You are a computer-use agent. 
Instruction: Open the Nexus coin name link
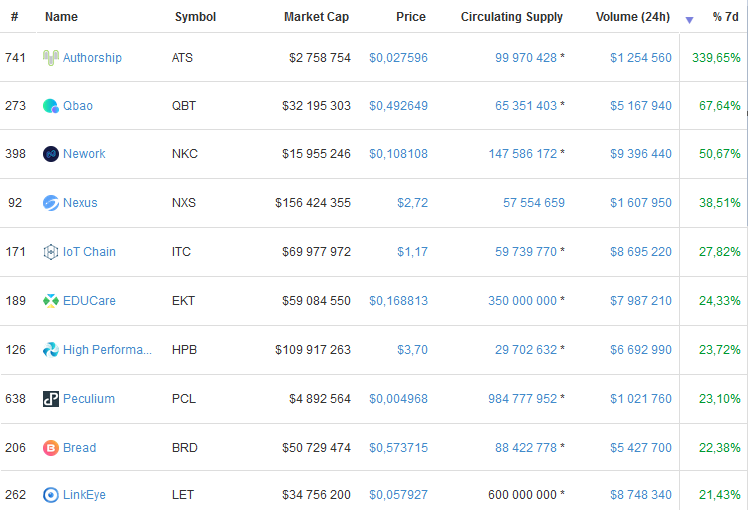click(80, 203)
